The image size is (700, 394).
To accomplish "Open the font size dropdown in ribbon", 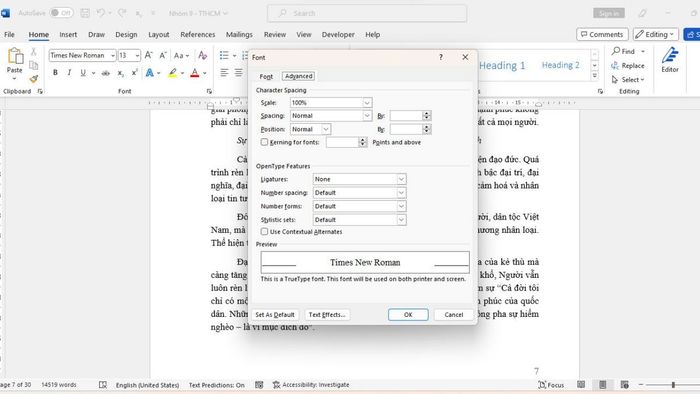I will (137, 55).
